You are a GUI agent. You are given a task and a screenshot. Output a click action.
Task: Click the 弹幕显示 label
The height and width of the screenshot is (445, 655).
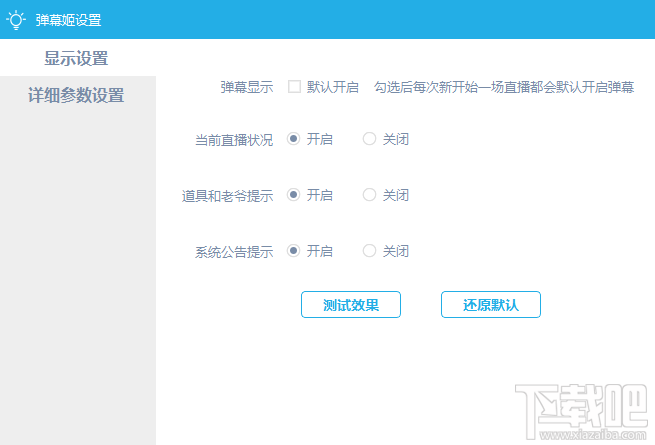click(x=247, y=87)
